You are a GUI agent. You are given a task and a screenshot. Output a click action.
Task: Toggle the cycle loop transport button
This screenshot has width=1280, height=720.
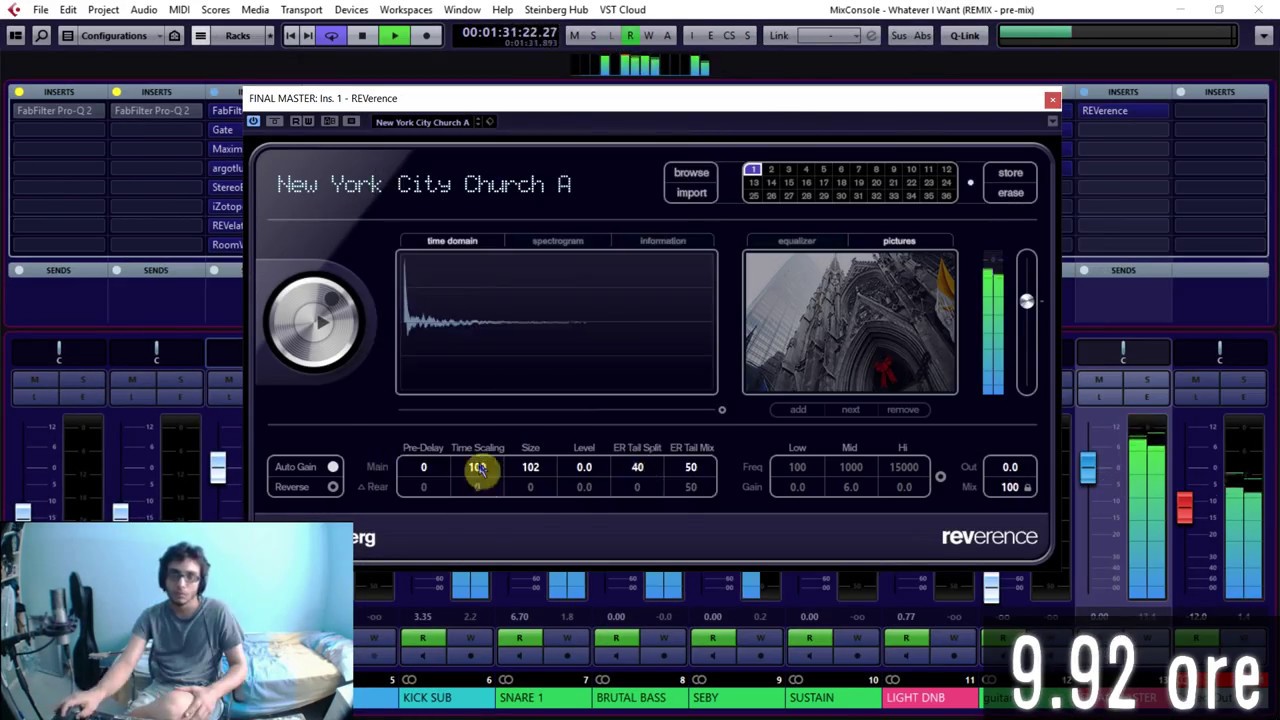pyautogui.click(x=331, y=36)
